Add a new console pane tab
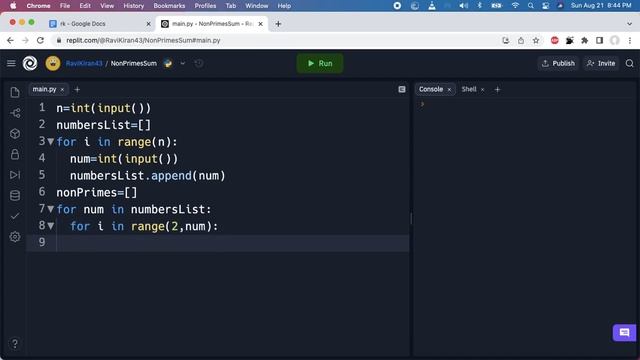 click(497, 89)
